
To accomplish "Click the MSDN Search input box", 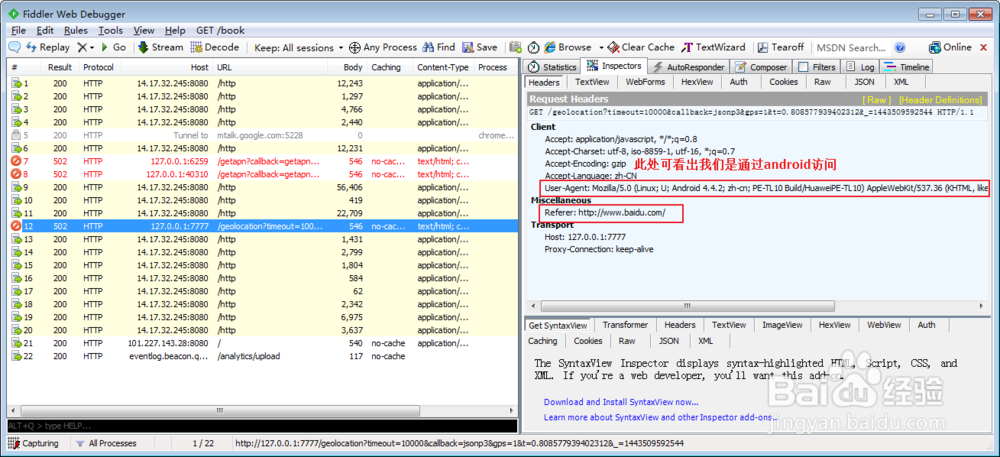I will coord(851,47).
